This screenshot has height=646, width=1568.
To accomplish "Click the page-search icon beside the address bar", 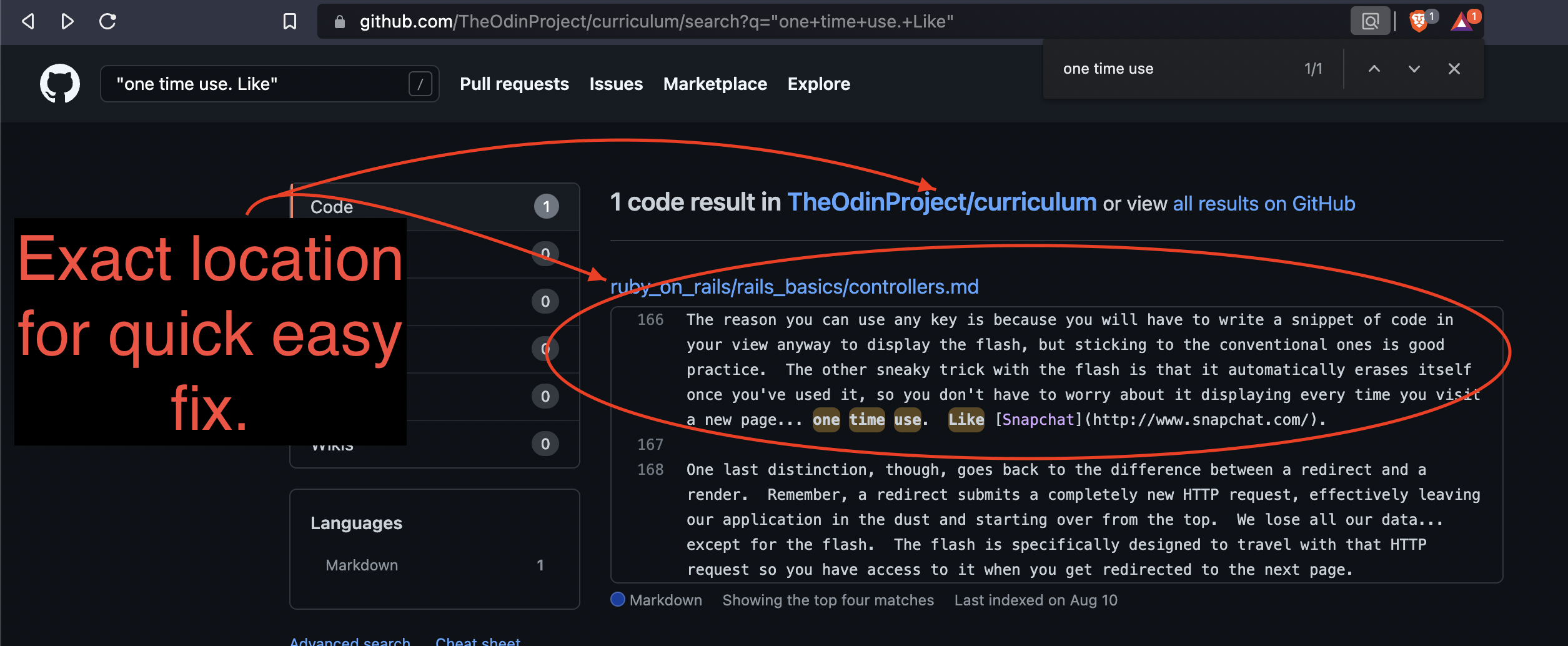I will pyautogui.click(x=1370, y=21).
